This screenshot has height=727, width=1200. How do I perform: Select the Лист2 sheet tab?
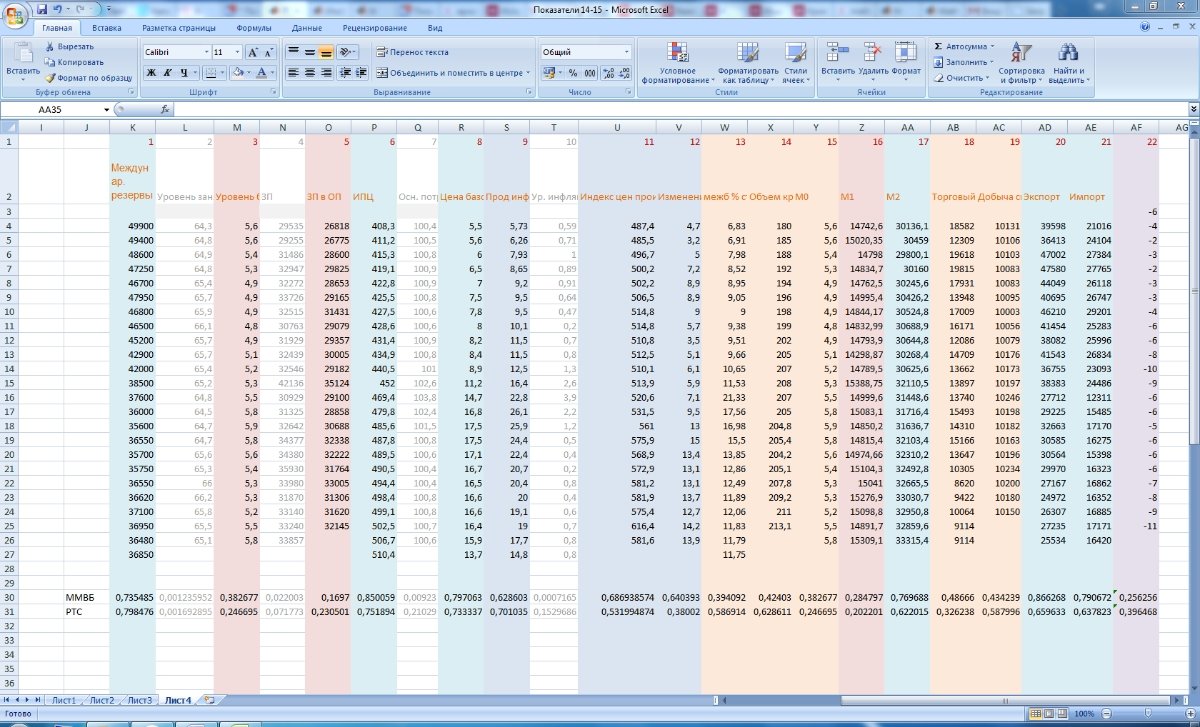pyautogui.click(x=102, y=700)
